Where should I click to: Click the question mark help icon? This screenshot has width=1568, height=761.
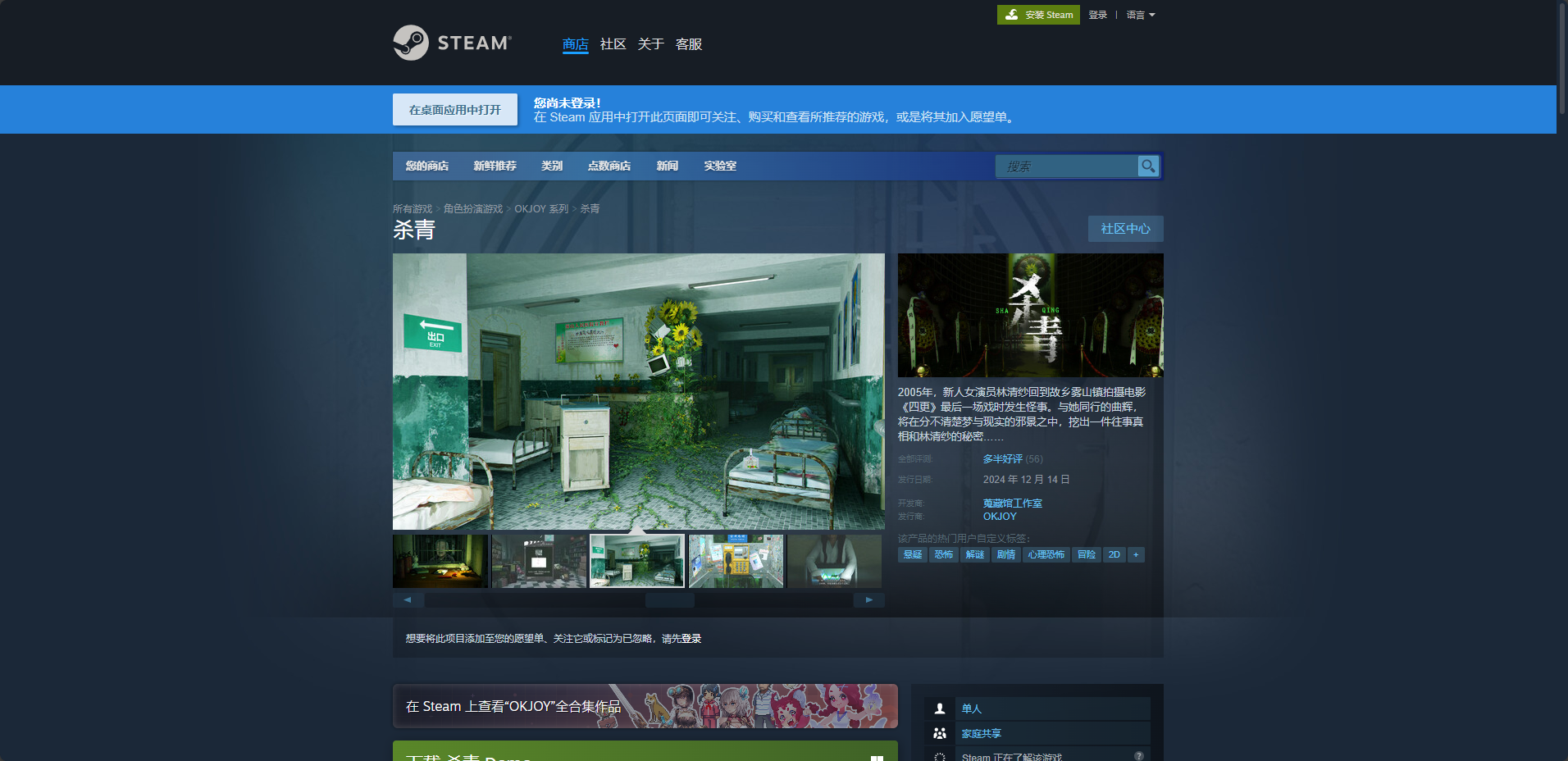(1139, 756)
